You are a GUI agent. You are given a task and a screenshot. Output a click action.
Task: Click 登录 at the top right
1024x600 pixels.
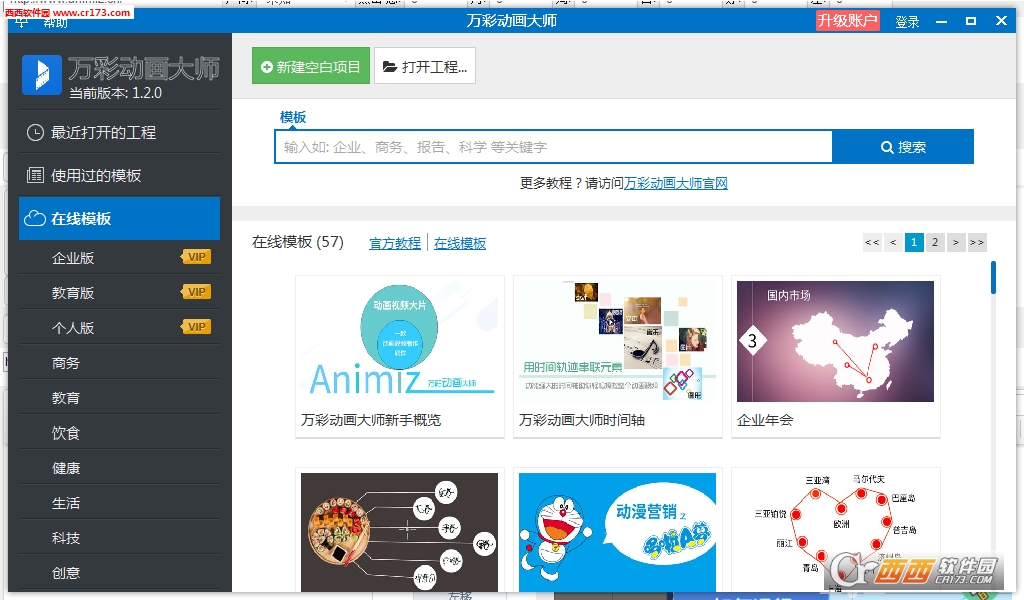pos(907,20)
